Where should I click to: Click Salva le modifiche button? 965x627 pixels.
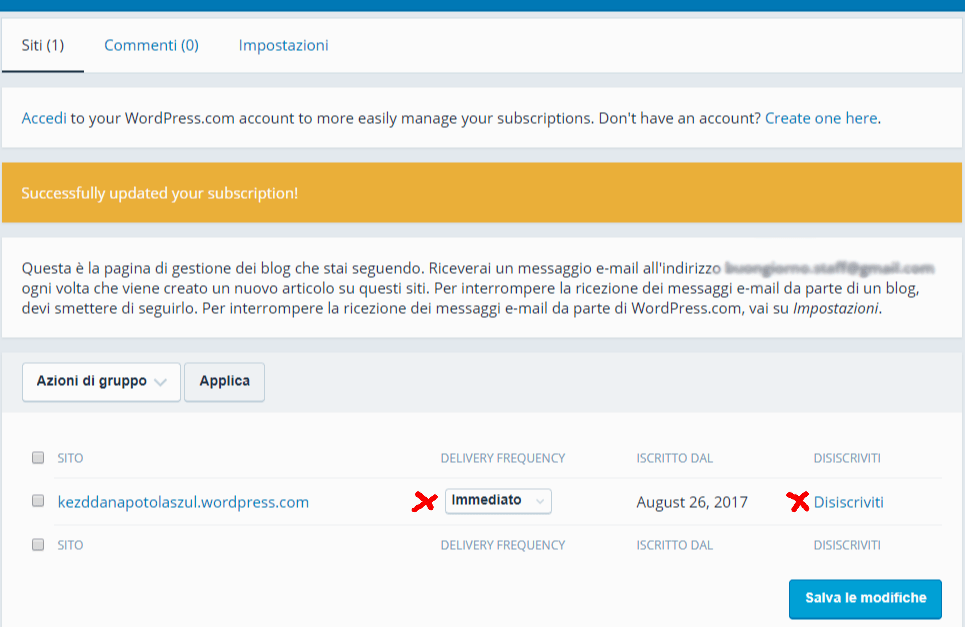pyautogui.click(x=865, y=598)
